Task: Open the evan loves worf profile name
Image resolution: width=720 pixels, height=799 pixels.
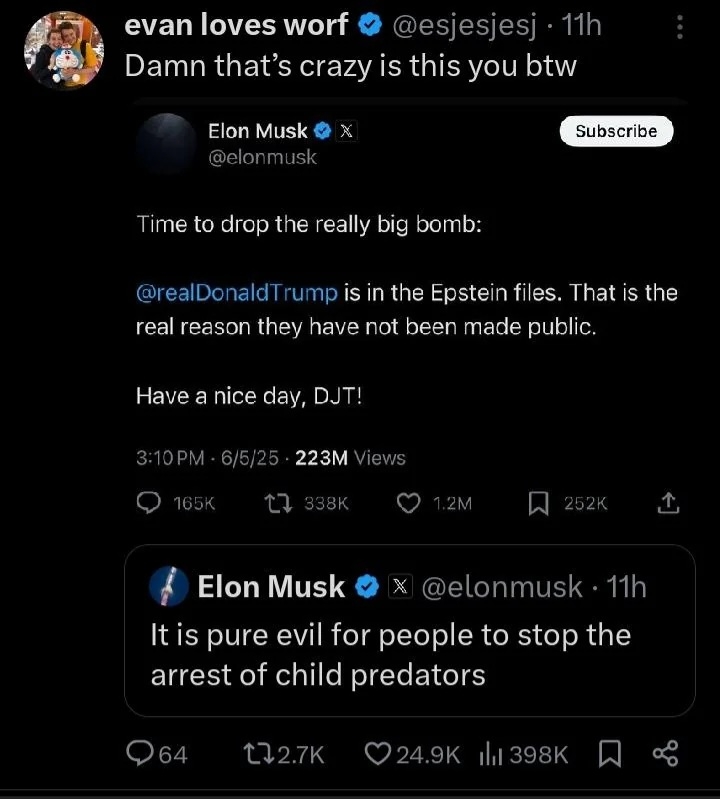Action: tap(236, 26)
